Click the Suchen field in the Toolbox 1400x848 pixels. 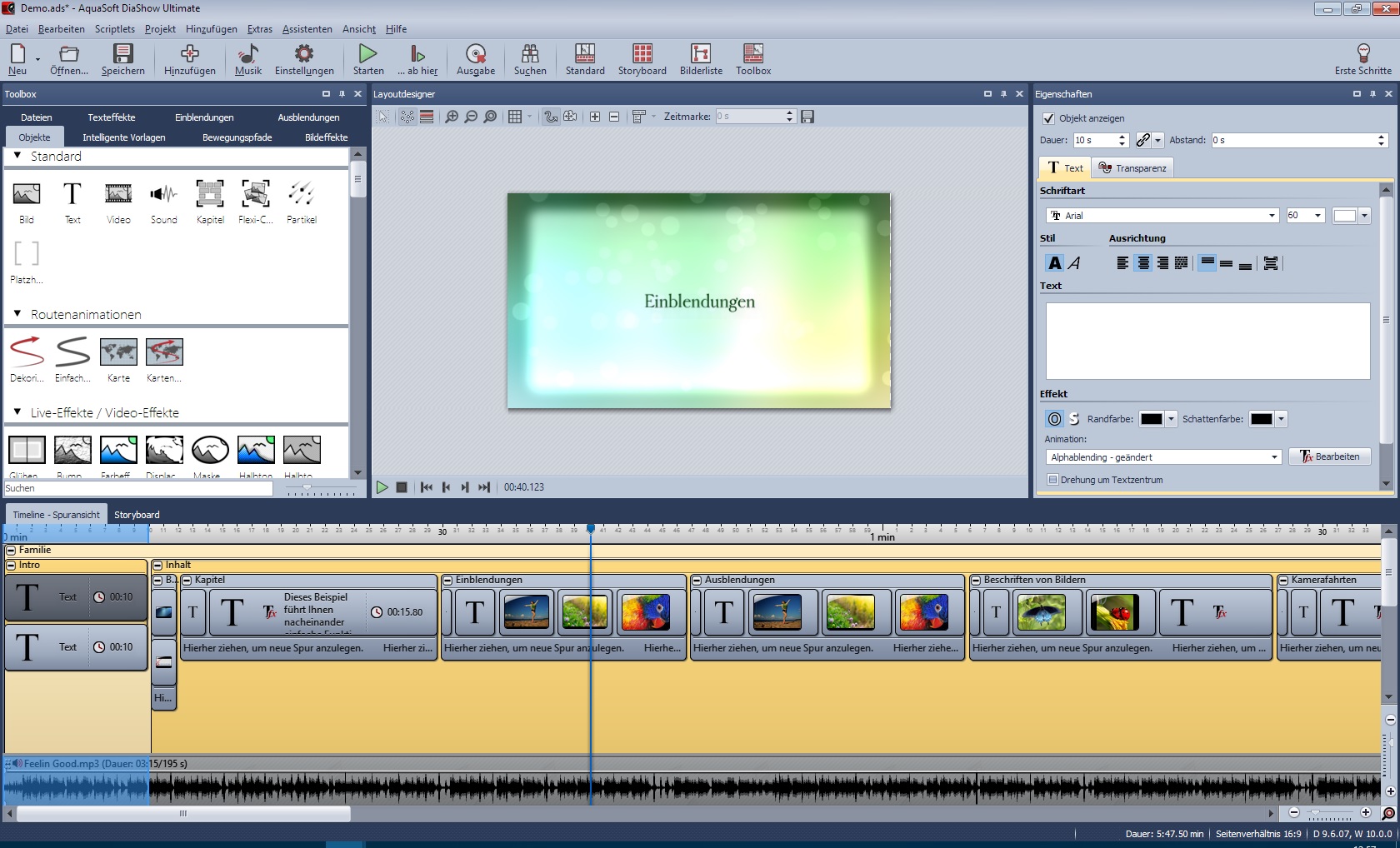point(138,489)
